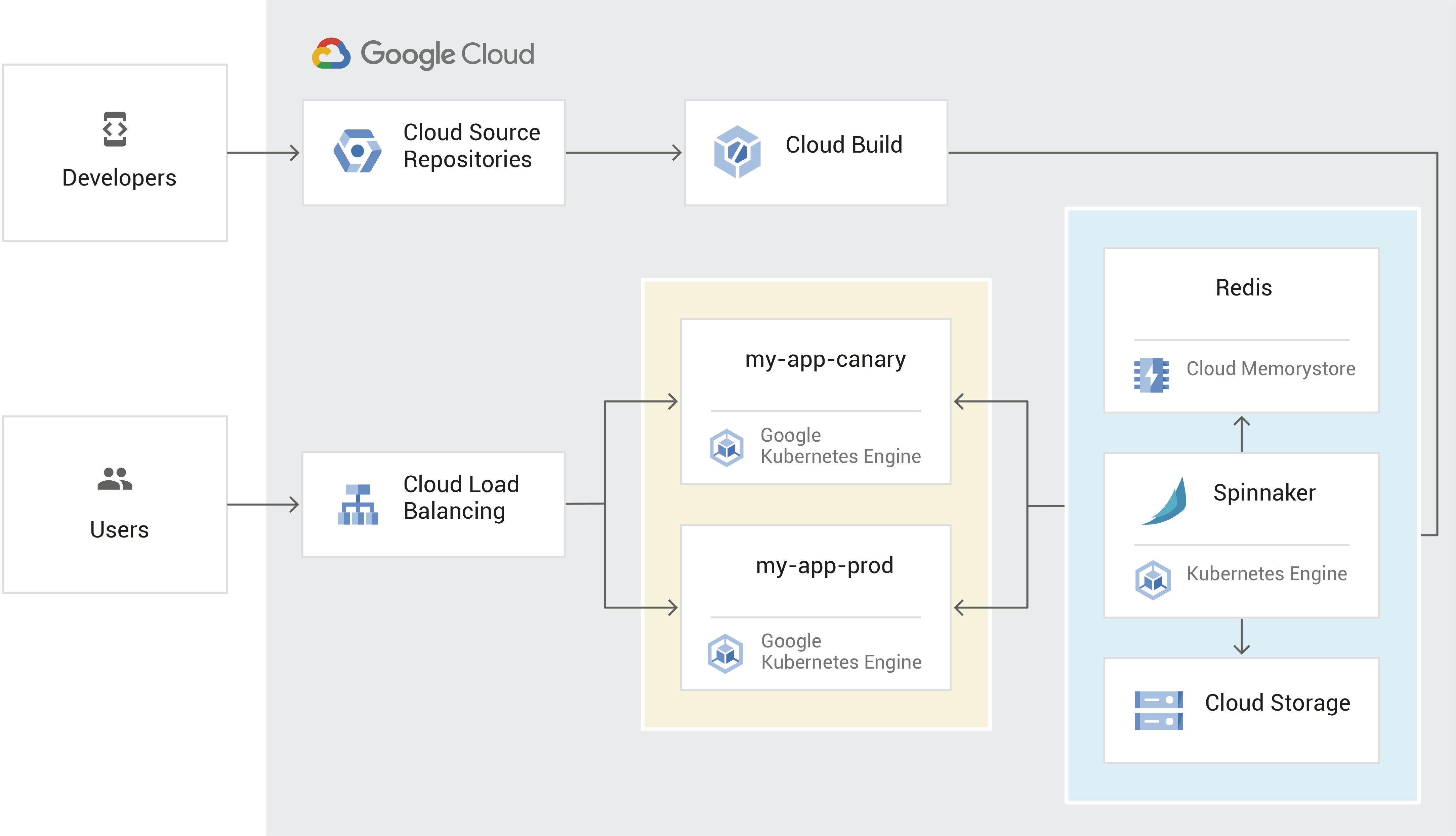Click the Spinnaker title text

[x=1264, y=493]
